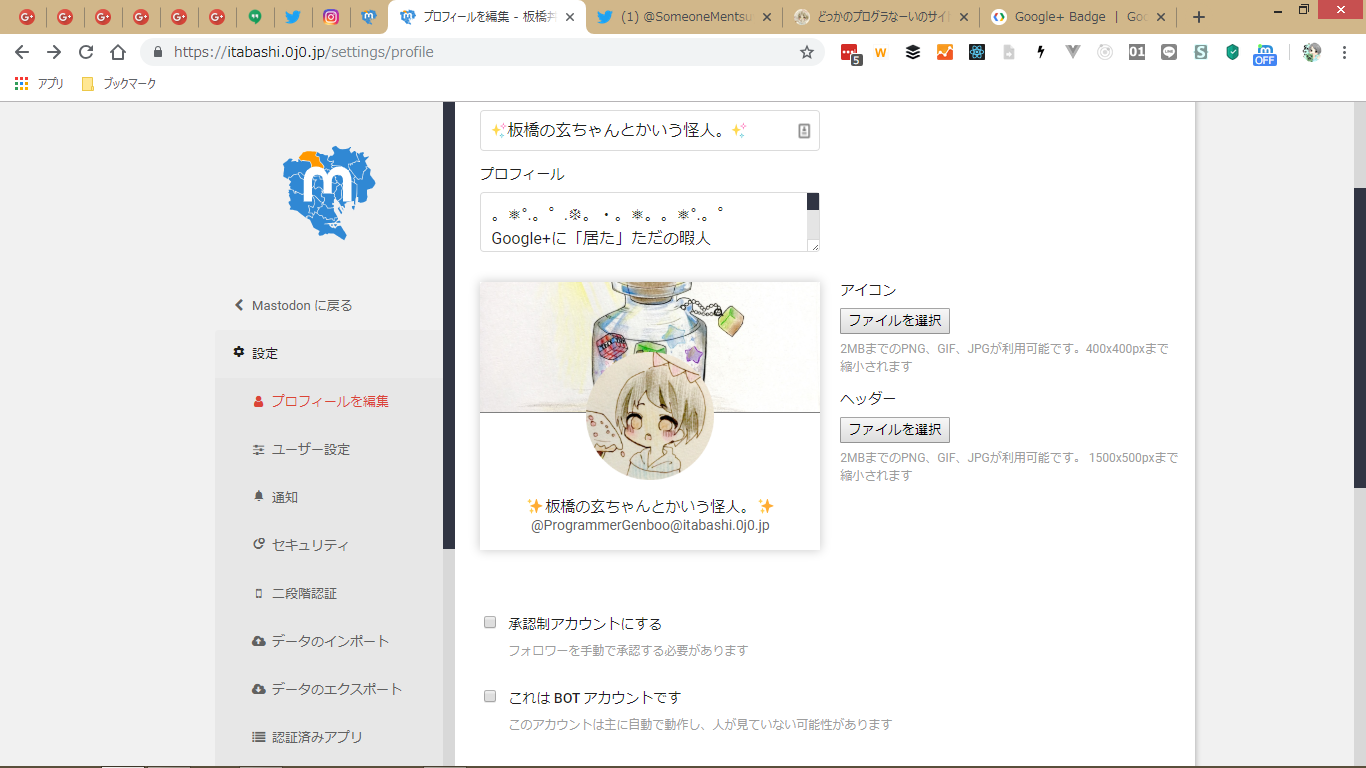
Task: Click the Mastodon OFF extension icon
Action: click(x=1265, y=53)
